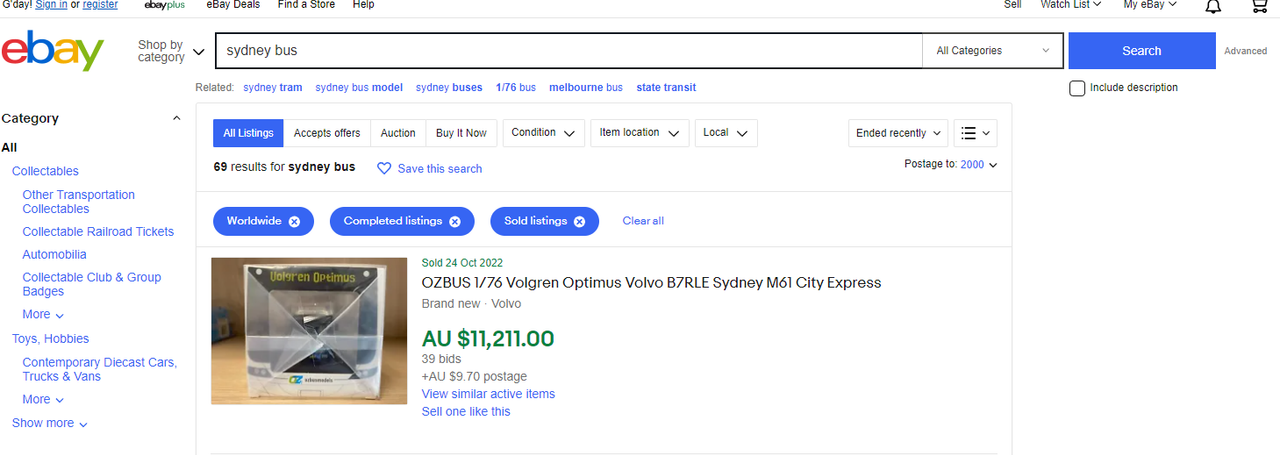Expand the Show more categories link
Viewport: 1280px width, 455px height.
50,424
